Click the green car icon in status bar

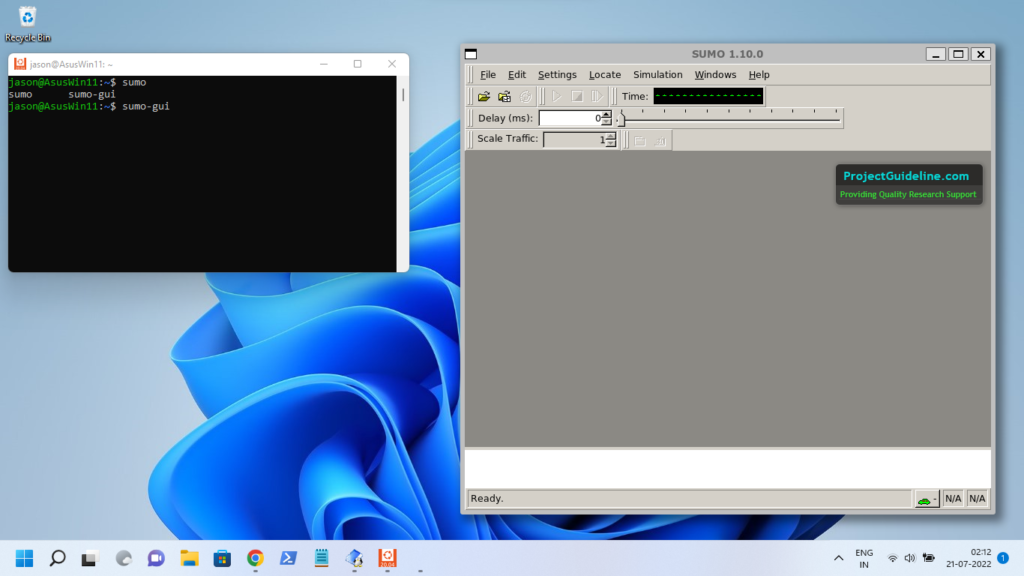[926, 499]
